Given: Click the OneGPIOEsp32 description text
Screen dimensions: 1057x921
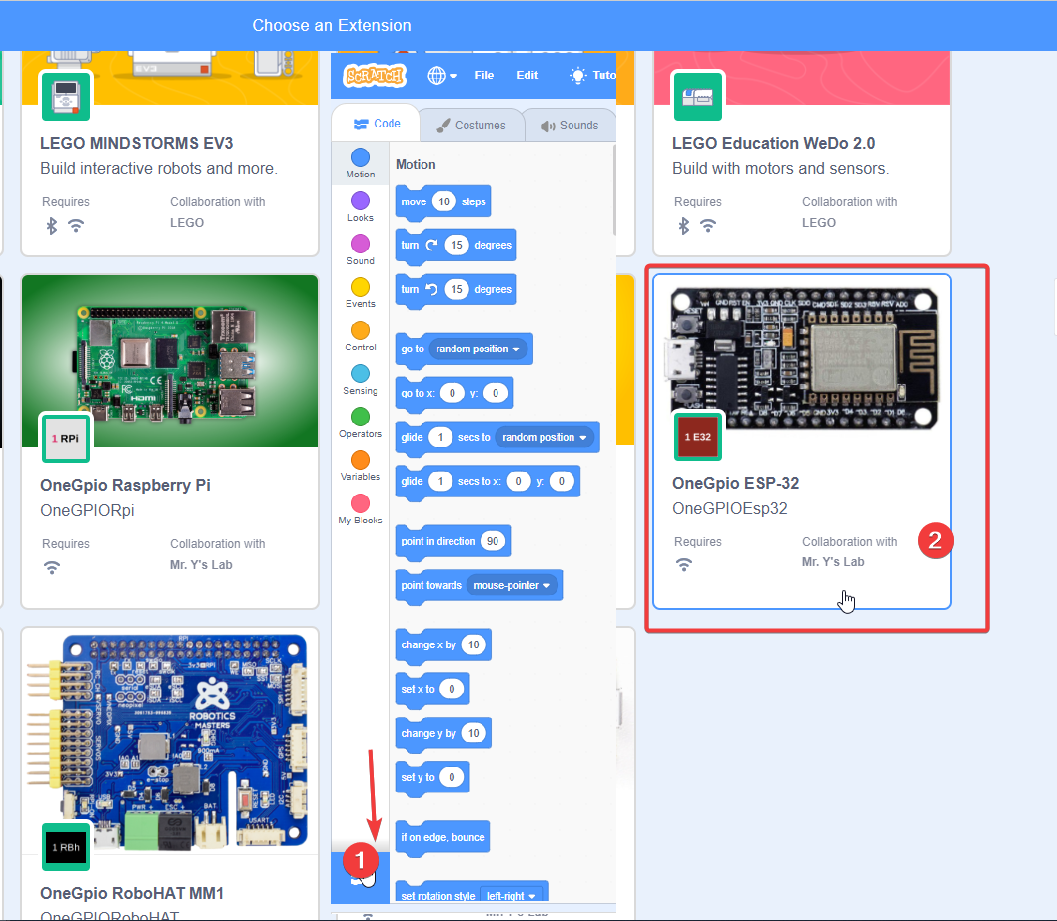Looking at the screenshot, I should (729, 508).
